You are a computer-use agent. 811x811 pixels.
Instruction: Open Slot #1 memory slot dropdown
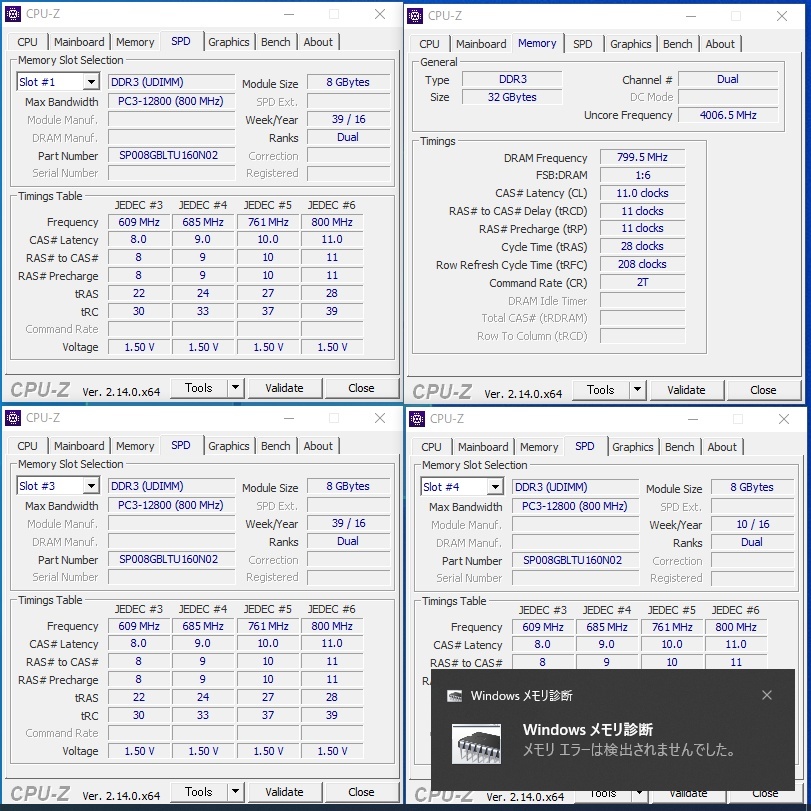pos(91,82)
